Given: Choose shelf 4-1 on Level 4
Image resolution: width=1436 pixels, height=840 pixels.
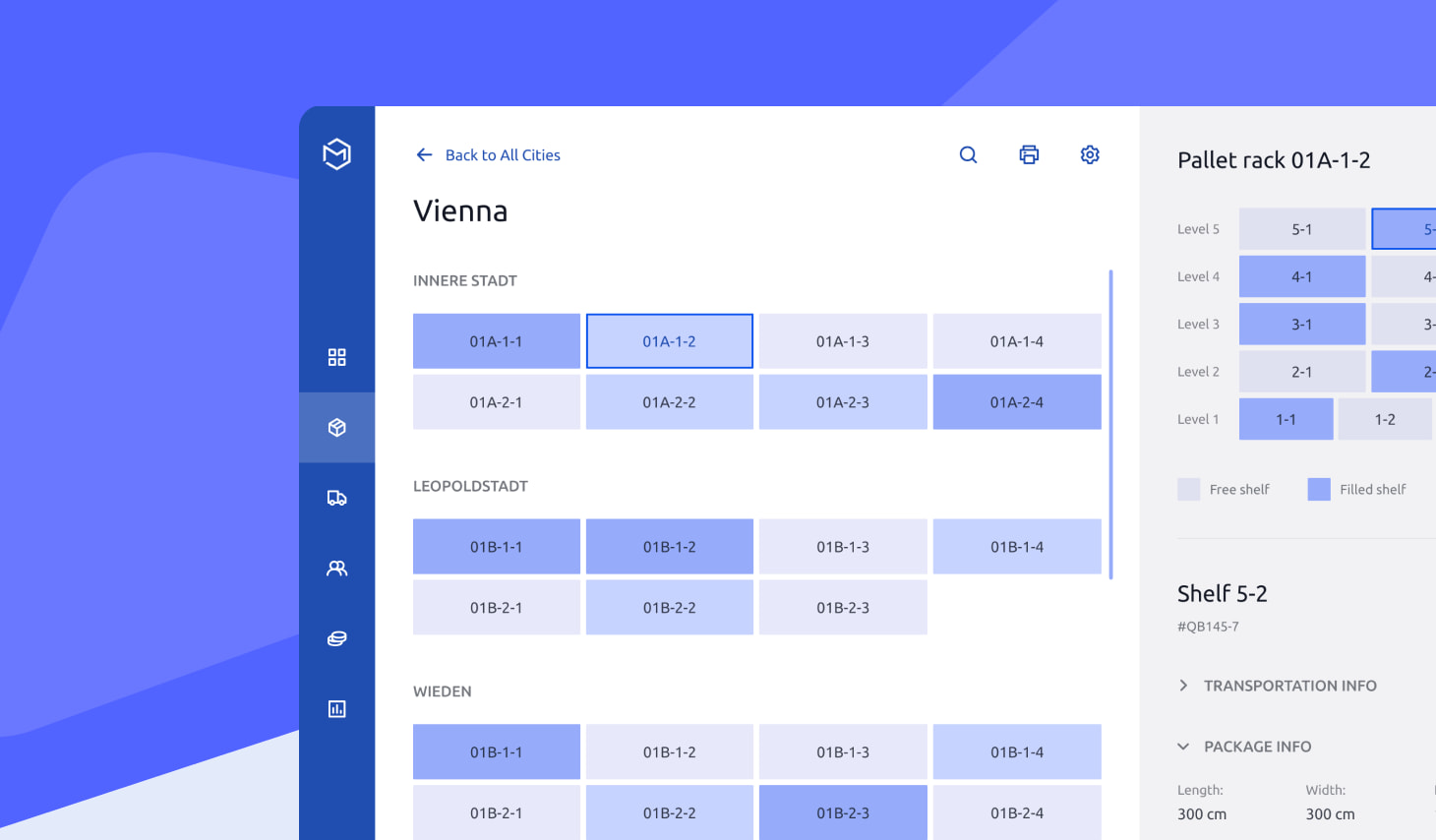Looking at the screenshot, I should pos(1301,277).
